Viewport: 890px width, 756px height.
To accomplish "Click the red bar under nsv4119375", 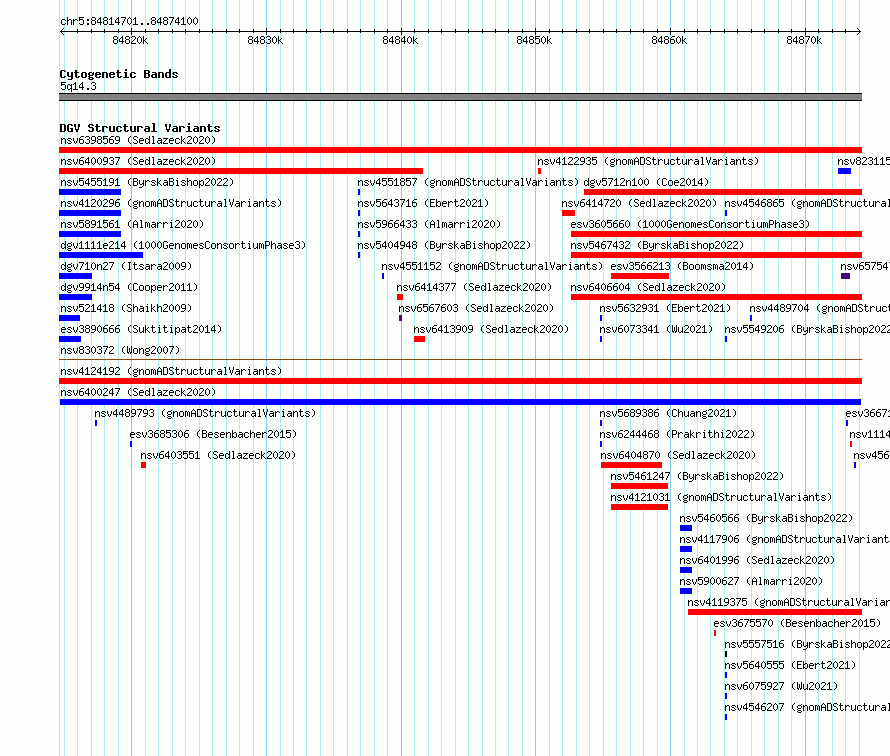I will [x=775, y=612].
